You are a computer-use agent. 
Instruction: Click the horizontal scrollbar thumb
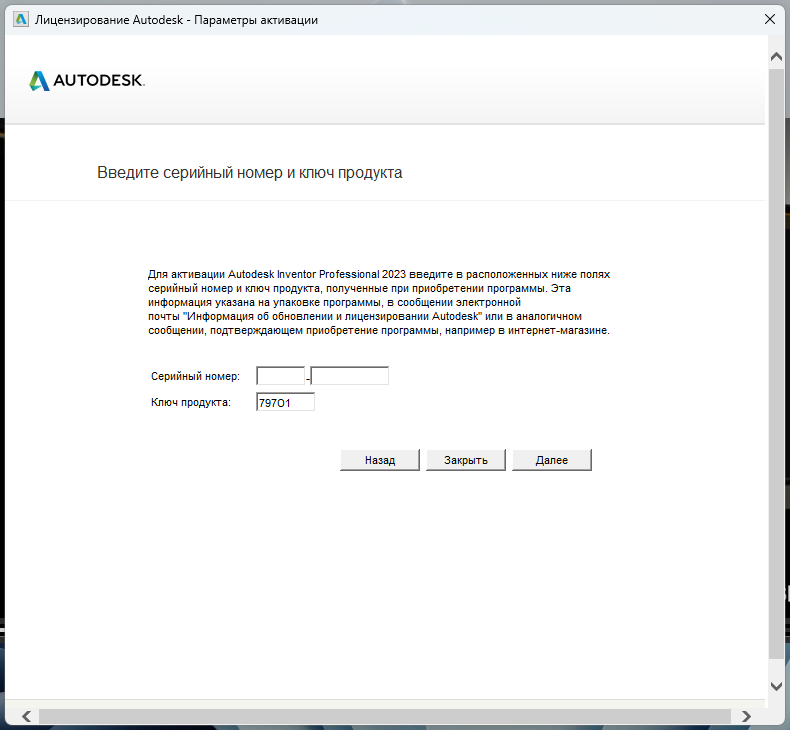click(x=385, y=716)
